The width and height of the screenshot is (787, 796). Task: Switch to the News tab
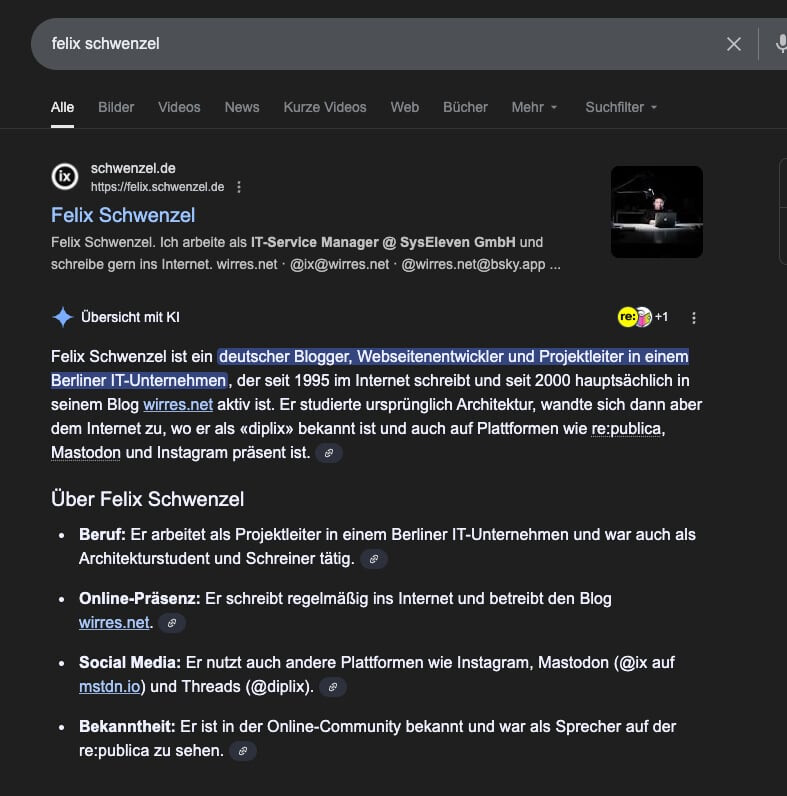(242, 107)
